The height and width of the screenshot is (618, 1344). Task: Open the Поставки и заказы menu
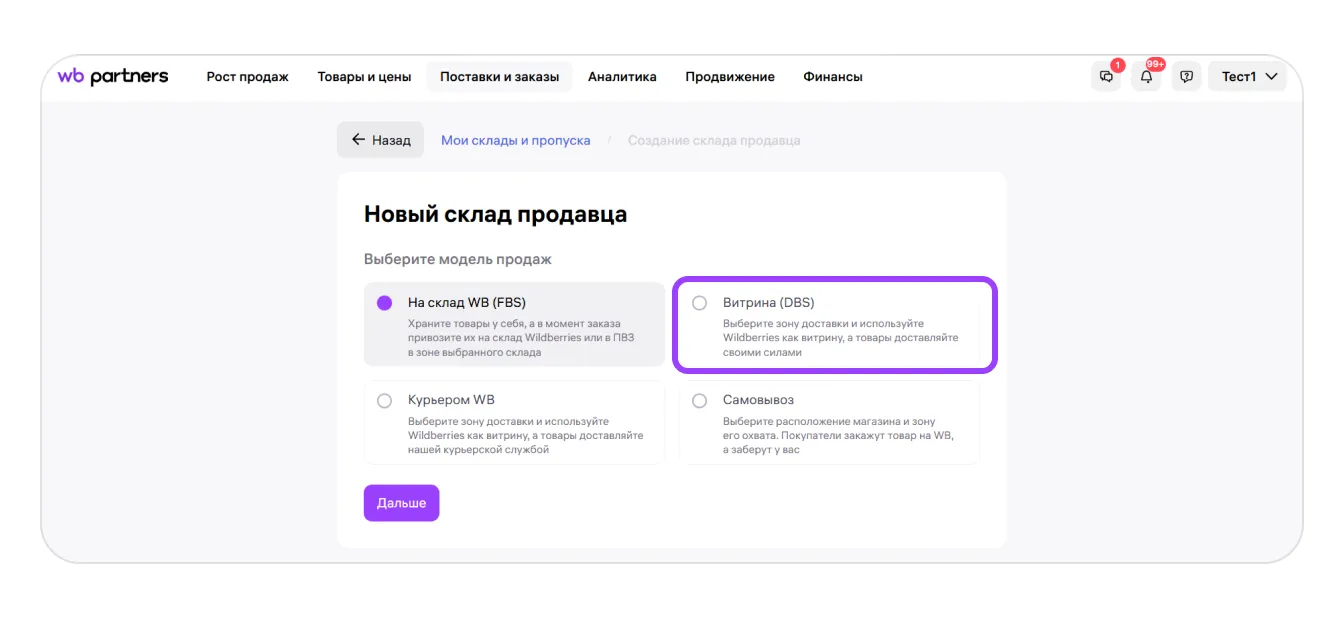[499, 77]
